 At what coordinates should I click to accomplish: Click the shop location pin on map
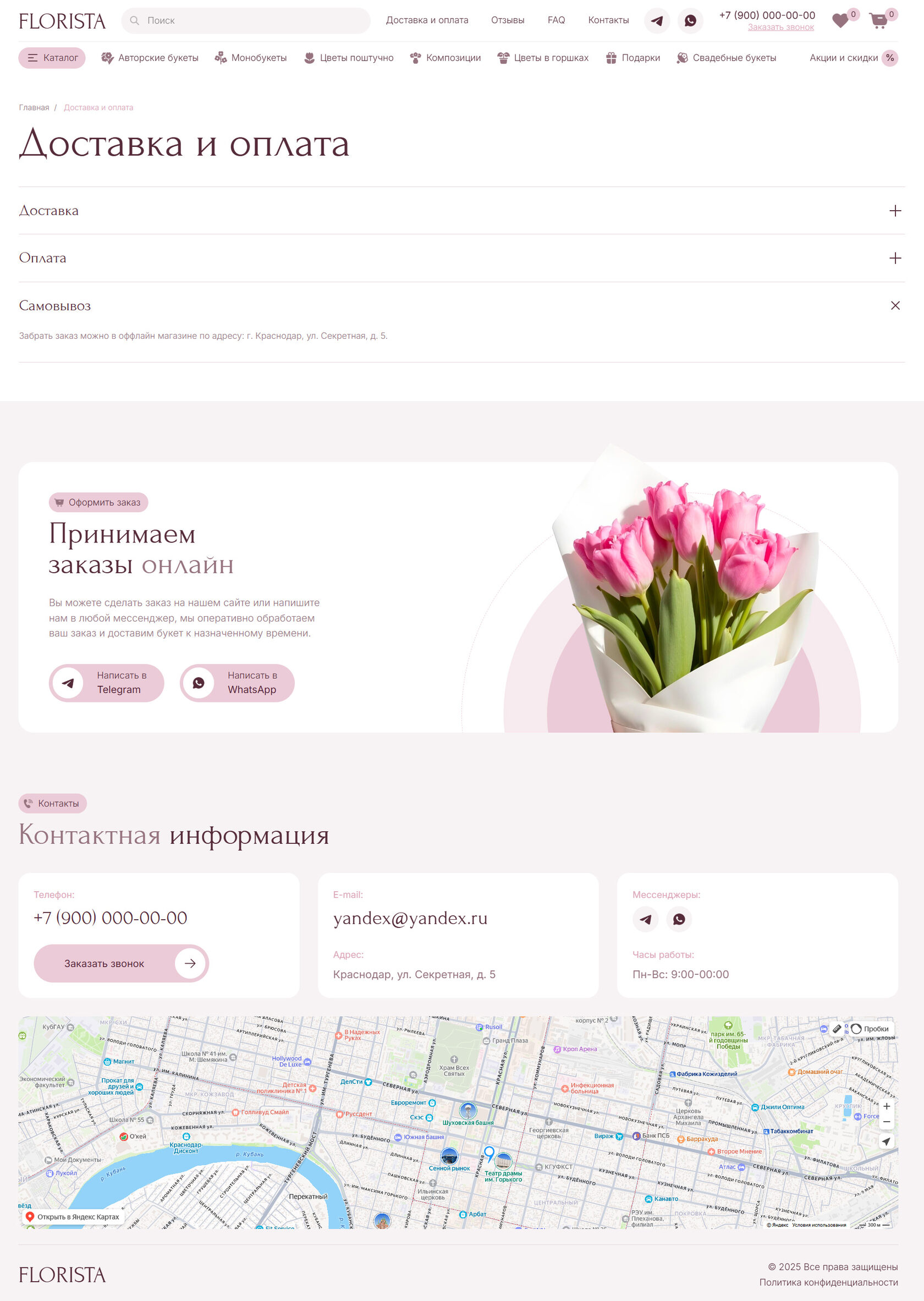(489, 1154)
